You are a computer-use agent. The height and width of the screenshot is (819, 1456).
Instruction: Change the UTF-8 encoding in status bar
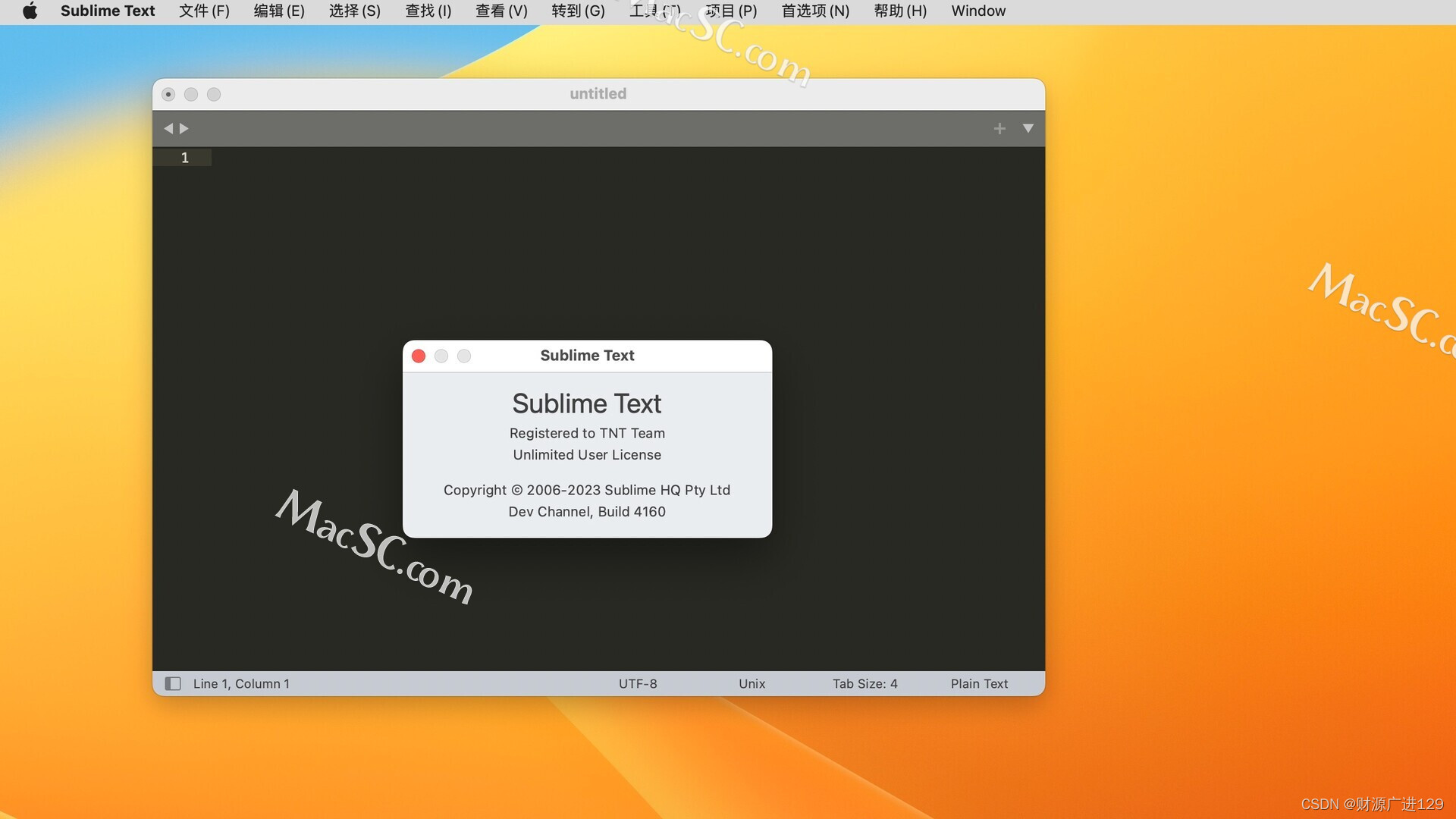click(x=638, y=683)
